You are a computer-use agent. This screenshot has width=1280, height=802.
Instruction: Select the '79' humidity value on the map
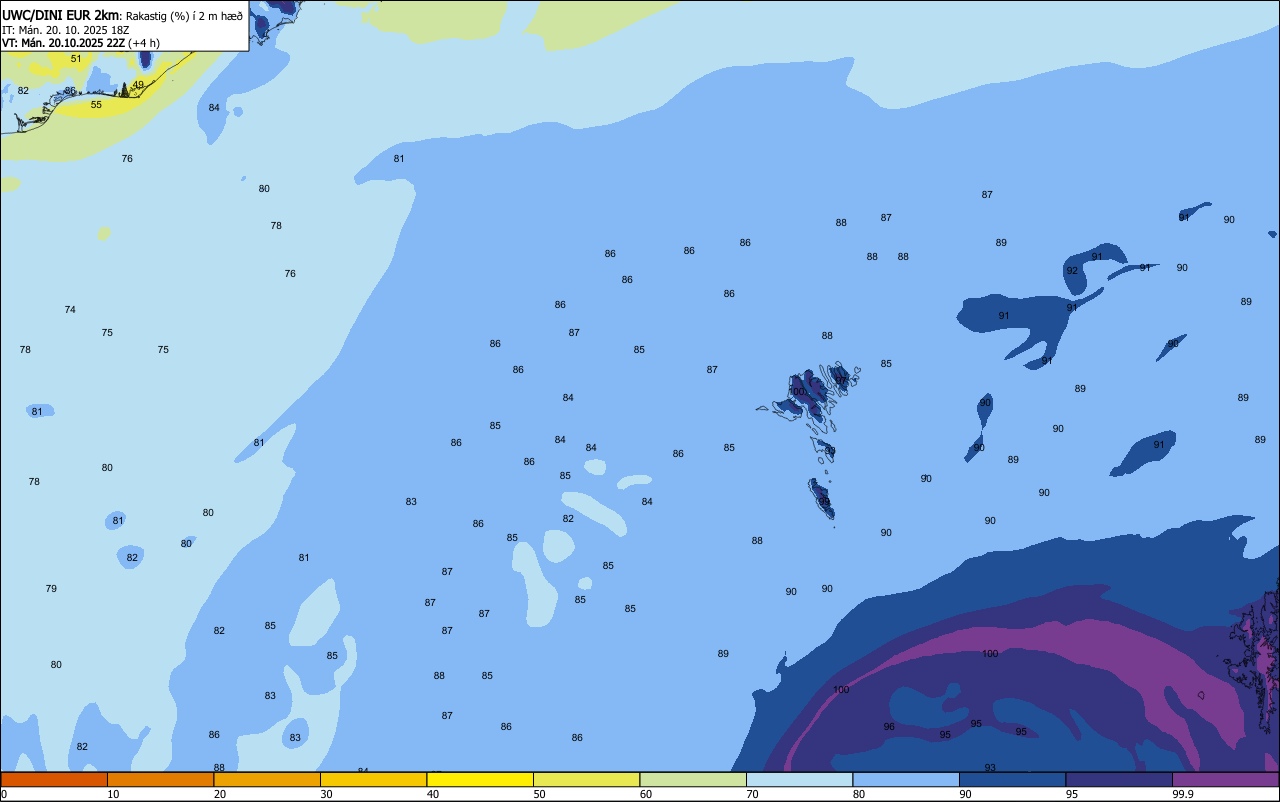(x=51, y=589)
